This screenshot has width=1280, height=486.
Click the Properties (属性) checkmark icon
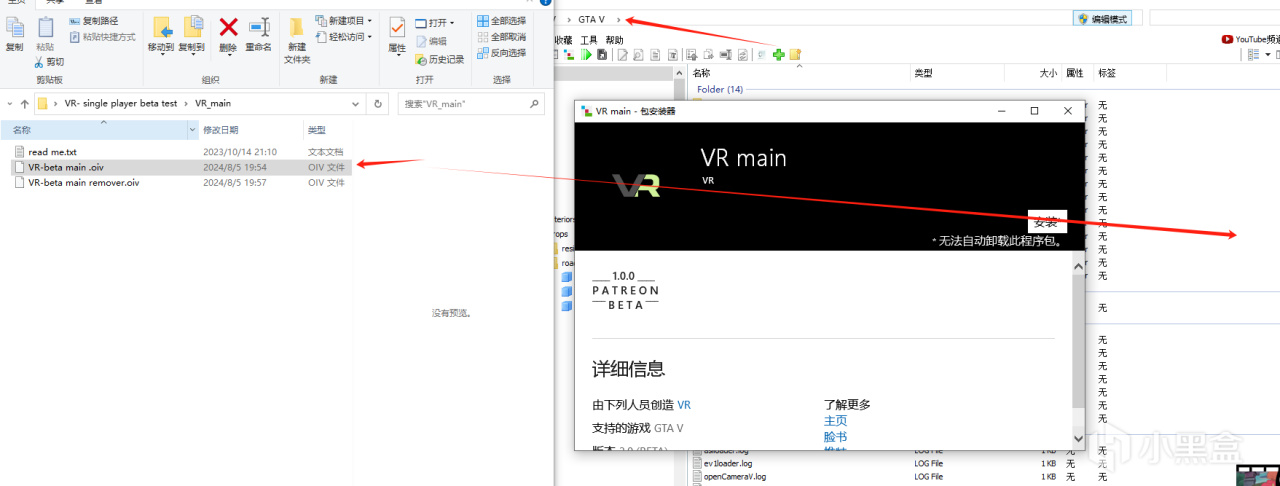[397, 28]
